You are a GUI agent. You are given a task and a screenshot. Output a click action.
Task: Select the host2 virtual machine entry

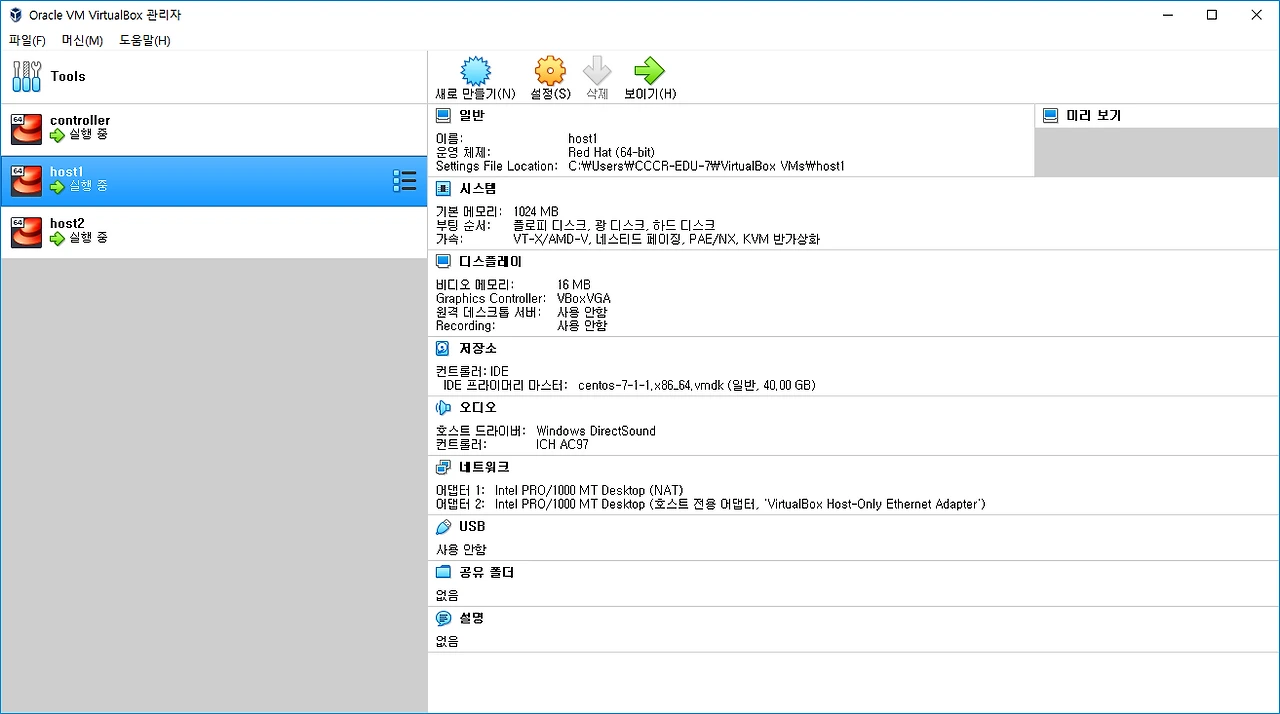click(x=214, y=232)
